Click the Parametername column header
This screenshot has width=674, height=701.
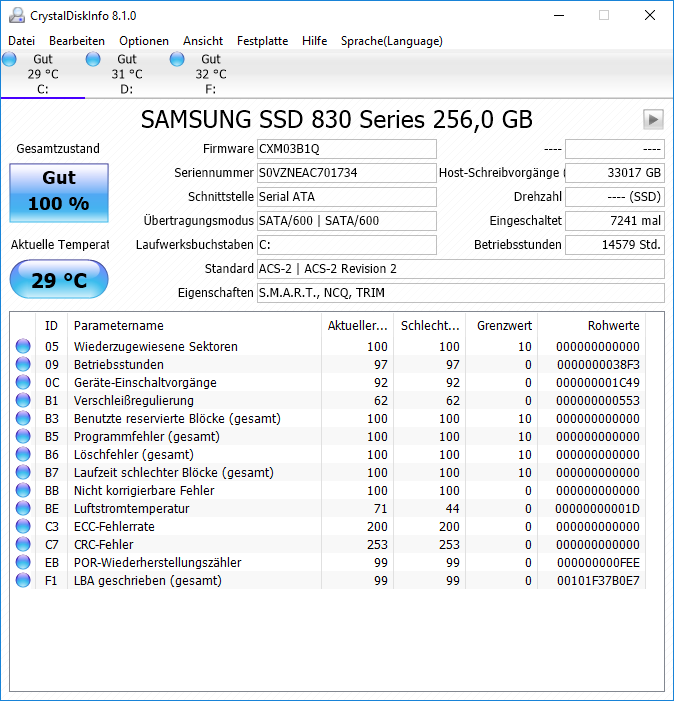pos(194,325)
